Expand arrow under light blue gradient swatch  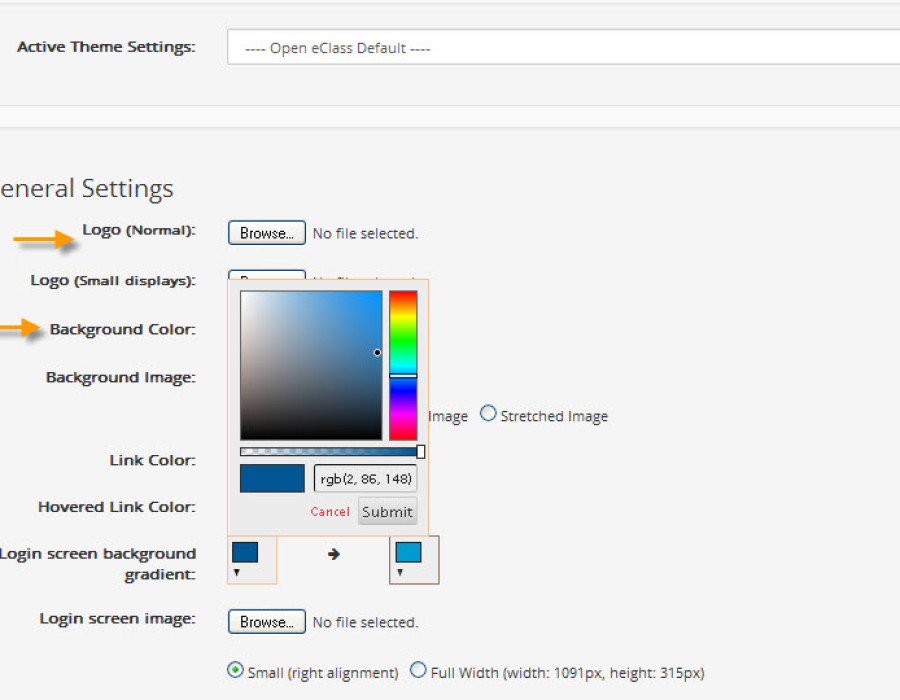pos(400,573)
